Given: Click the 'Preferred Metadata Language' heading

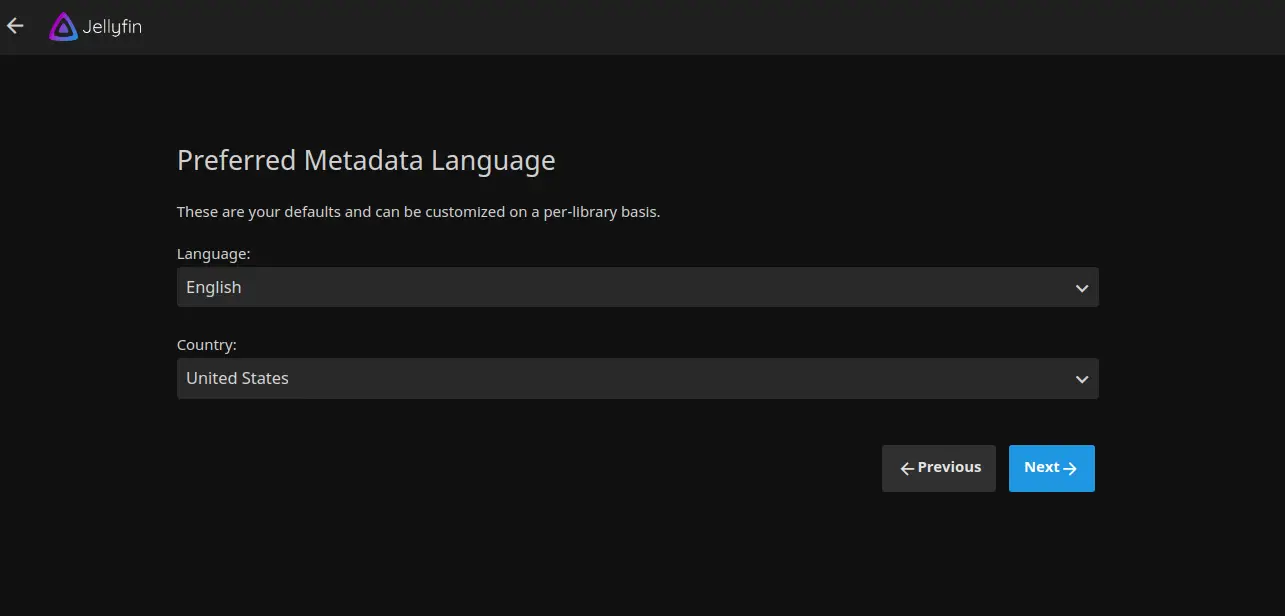Looking at the screenshot, I should coord(366,160).
